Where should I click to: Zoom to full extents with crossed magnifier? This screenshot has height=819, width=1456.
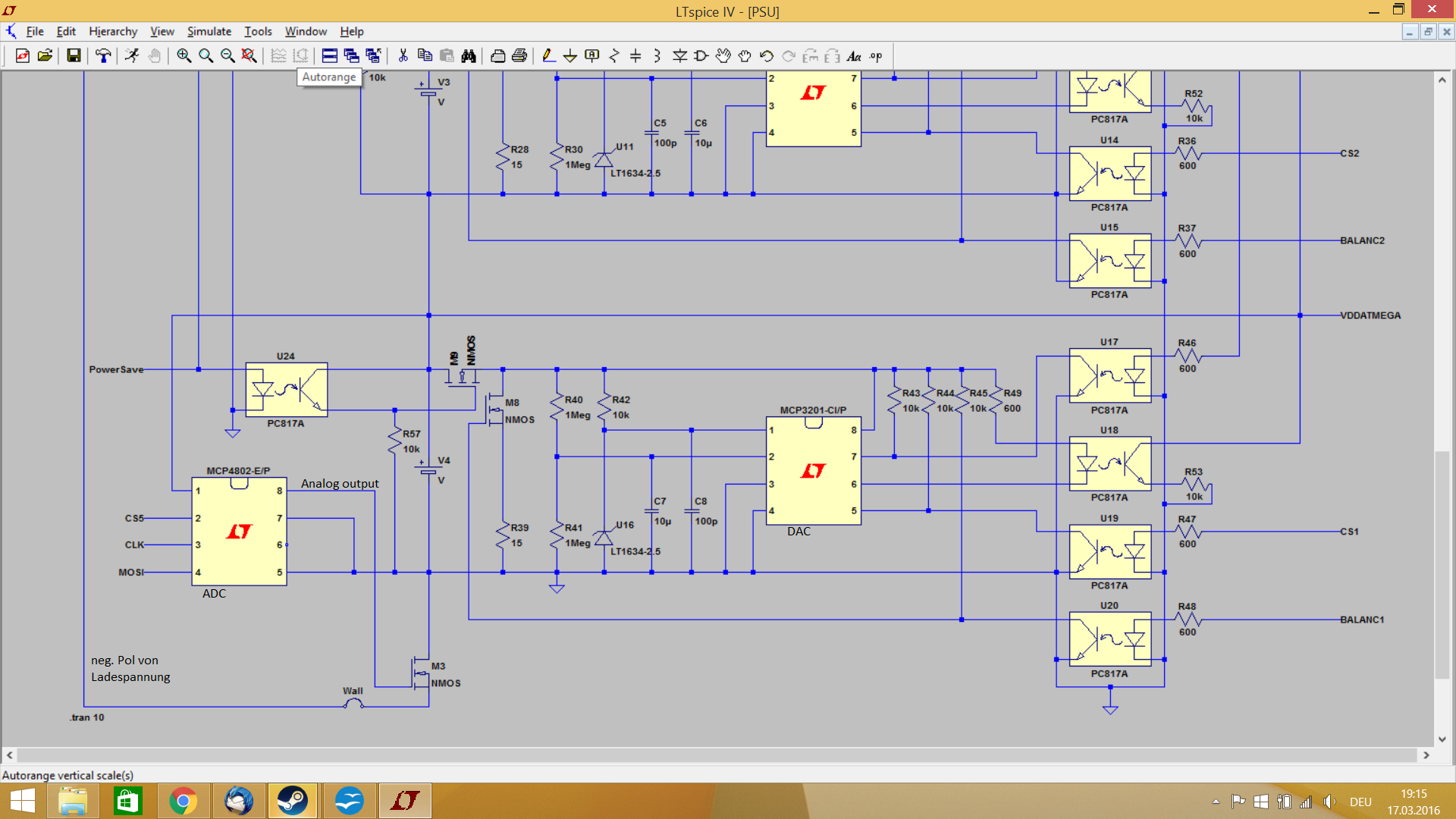249,55
